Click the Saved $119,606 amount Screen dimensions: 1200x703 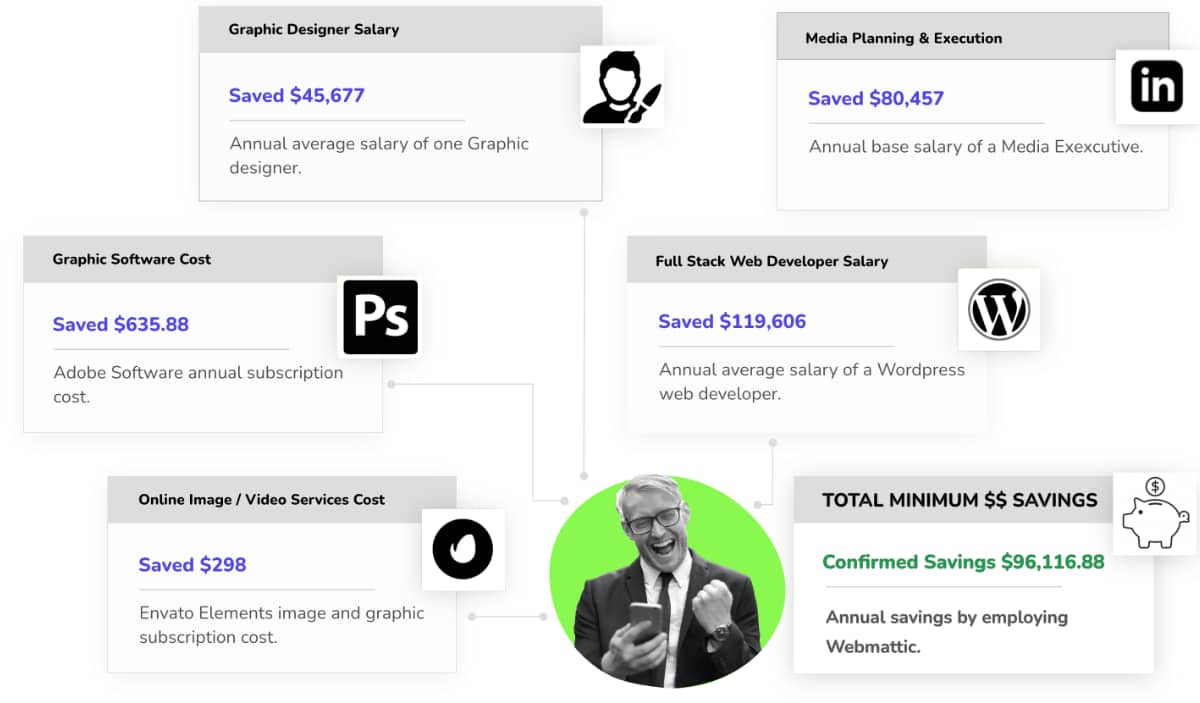pyautogui.click(x=731, y=321)
